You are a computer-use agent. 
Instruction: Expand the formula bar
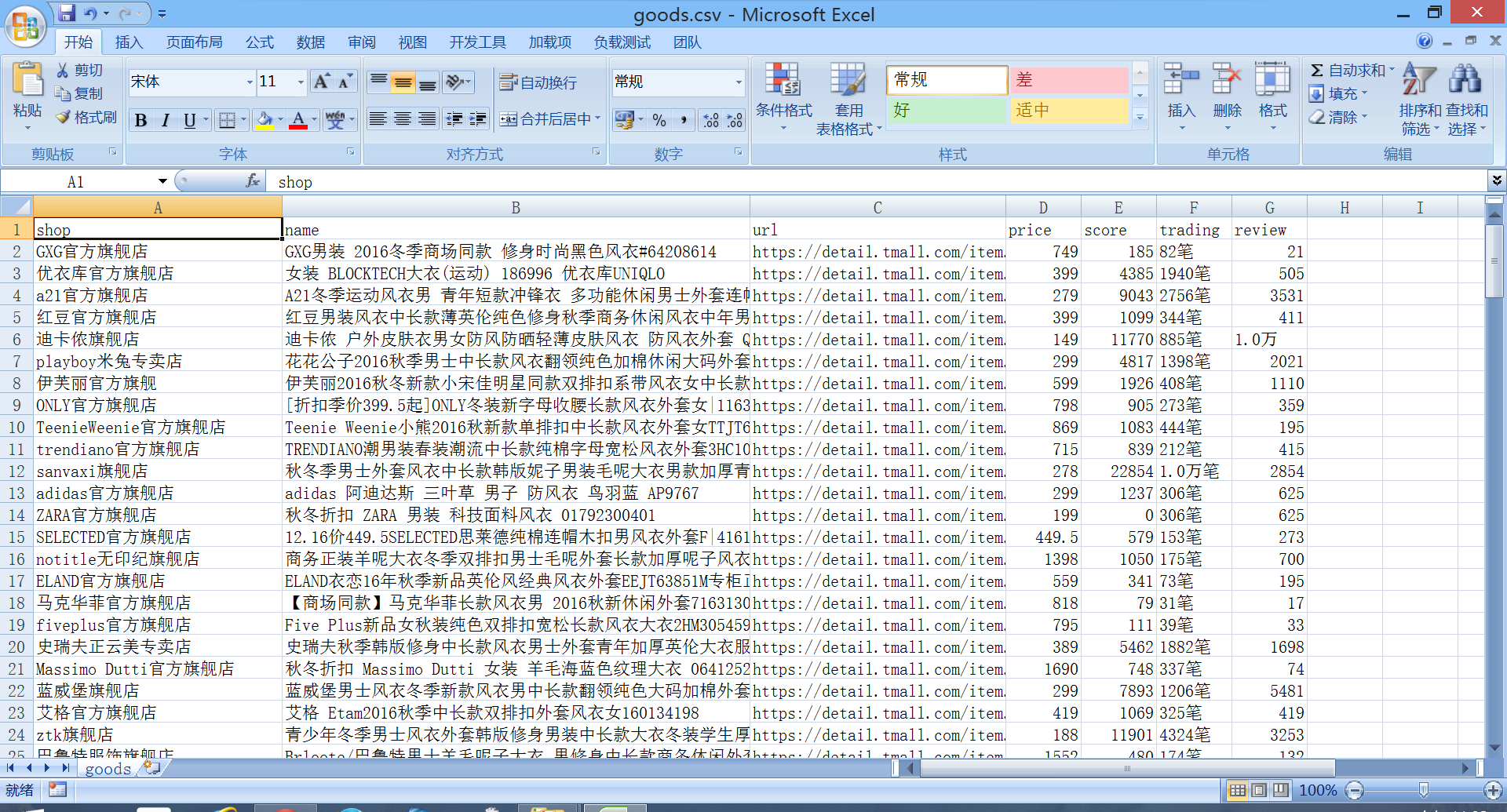pyautogui.click(x=1497, y=181)
